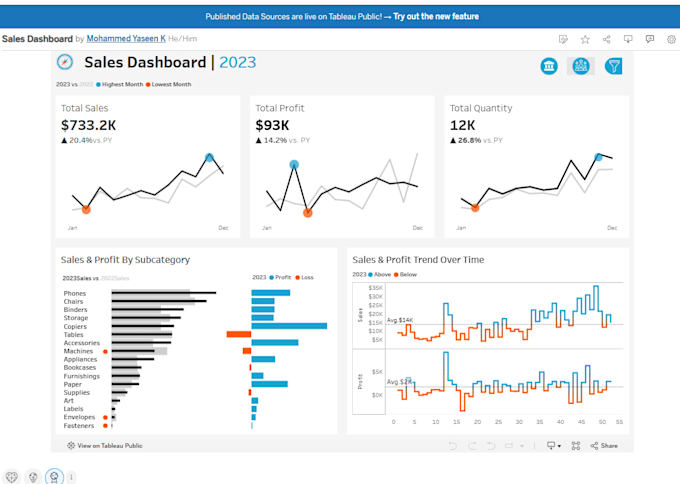
Task: Click the $93K Total Profit value
Action: [x=272, y=125]
